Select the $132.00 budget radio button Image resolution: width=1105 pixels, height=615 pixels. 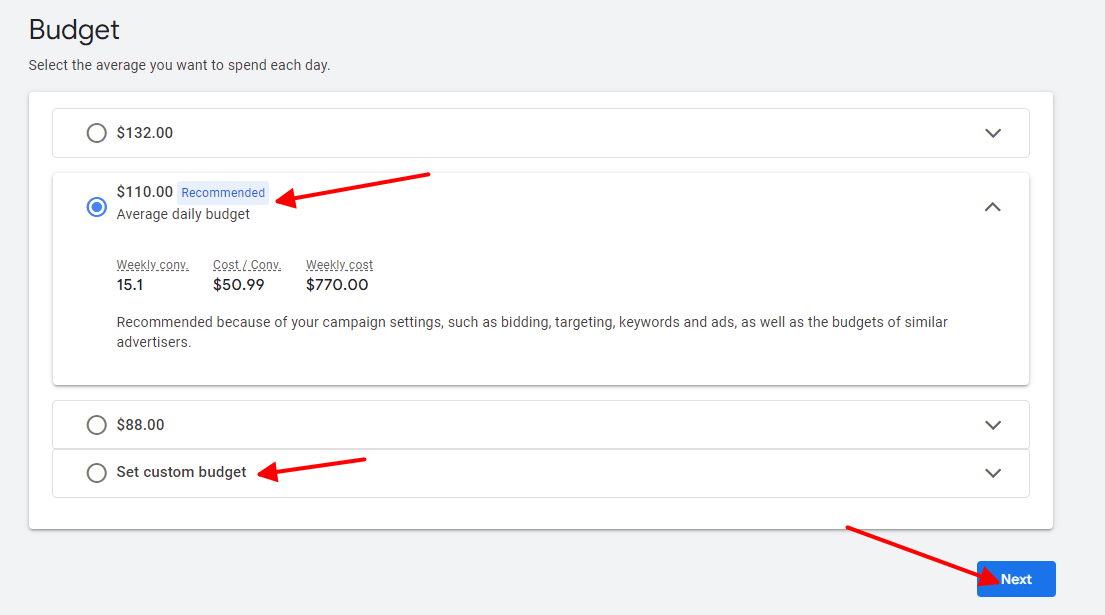(96, 132)
